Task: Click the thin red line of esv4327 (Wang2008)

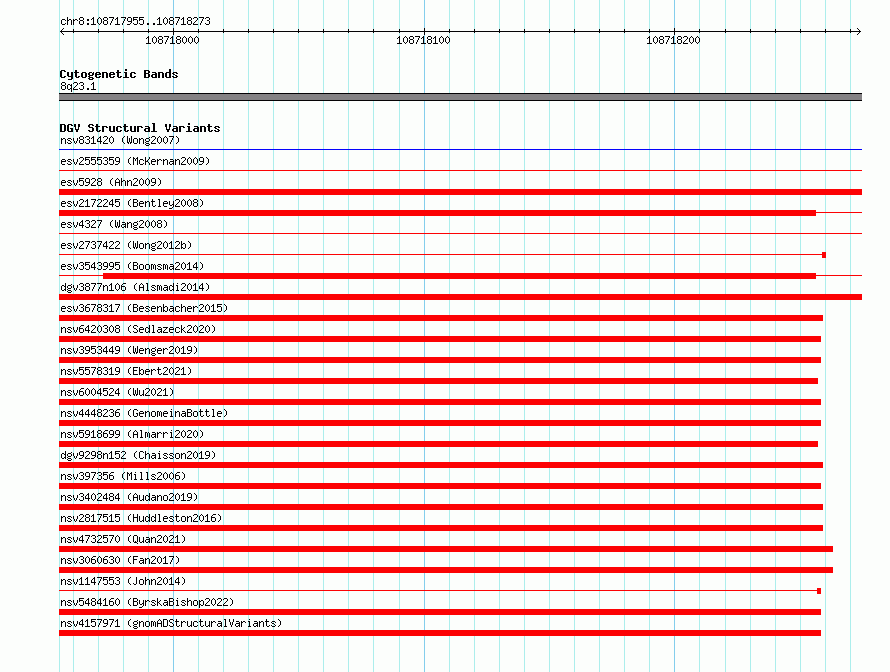Action: click(460, 233)
